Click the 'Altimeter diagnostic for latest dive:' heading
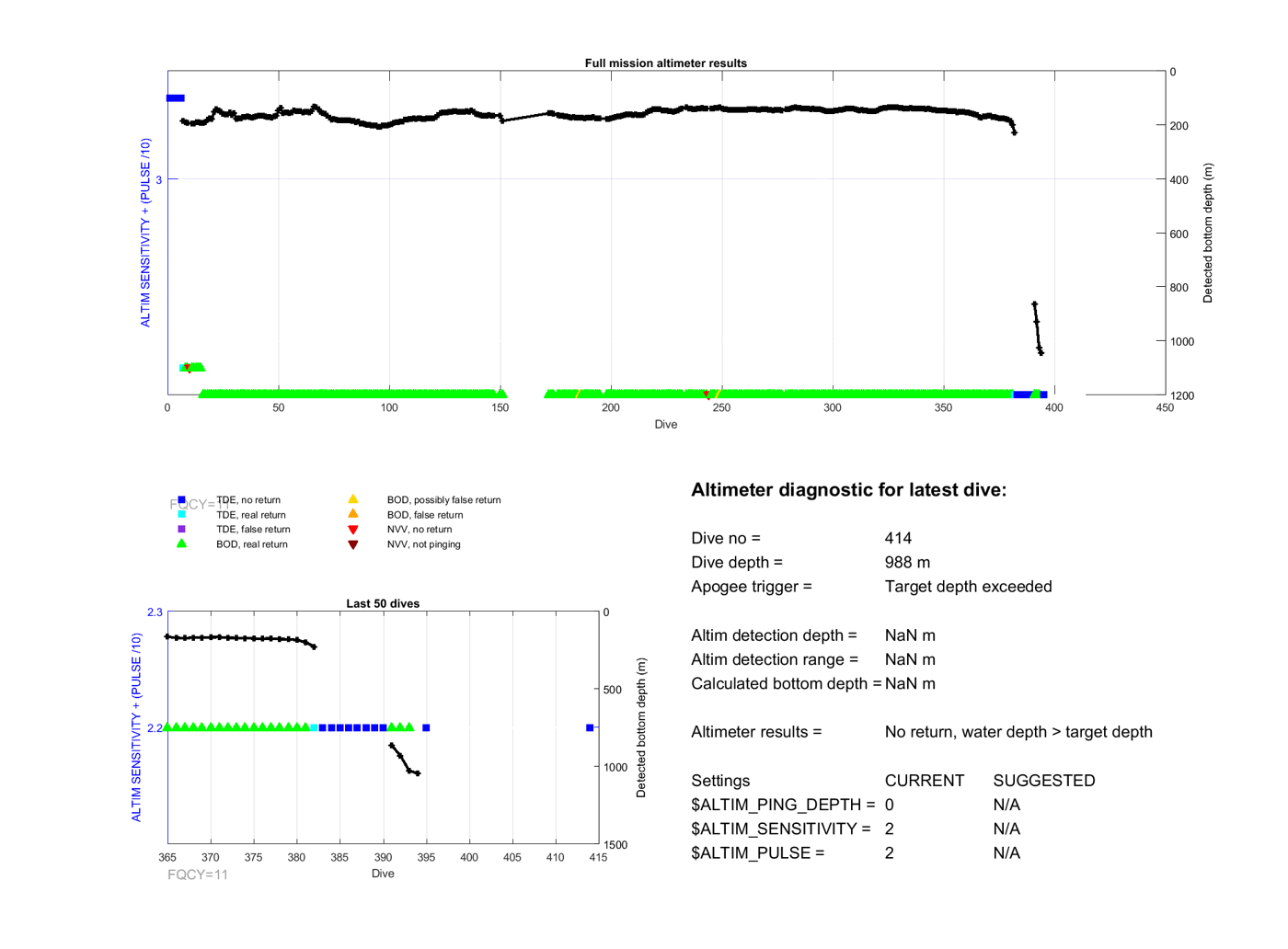Screen dimensions: 1288x949 [x=848, y=490]
